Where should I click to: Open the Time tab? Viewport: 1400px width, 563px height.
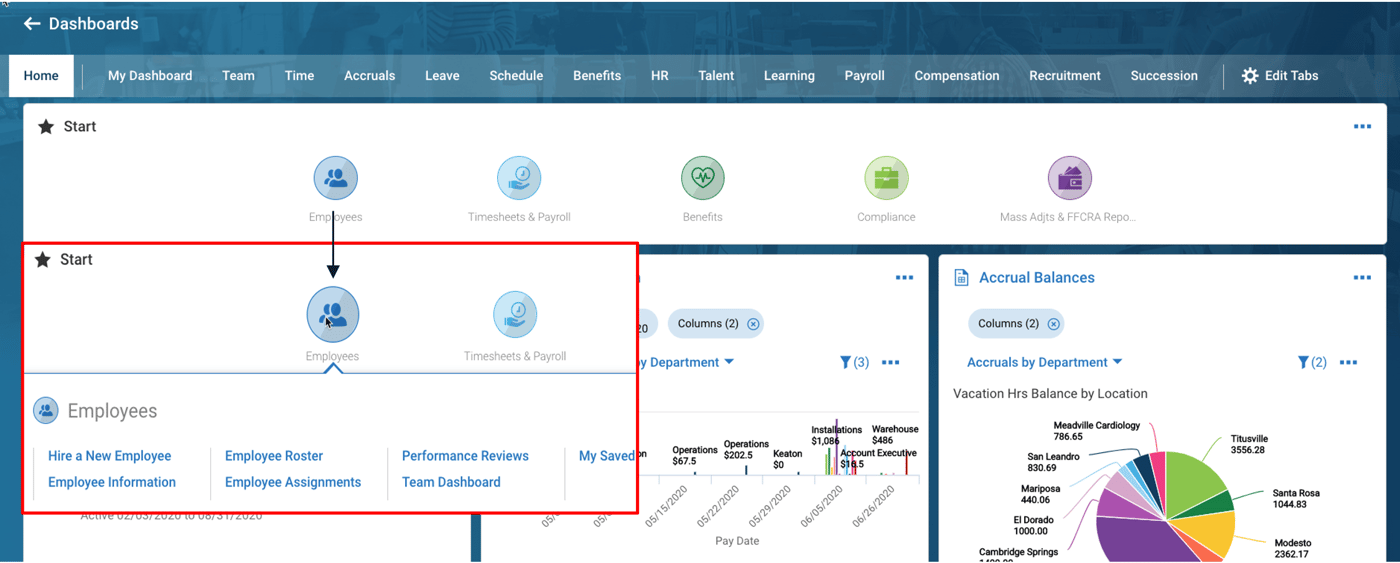click(x=299, y=76)
